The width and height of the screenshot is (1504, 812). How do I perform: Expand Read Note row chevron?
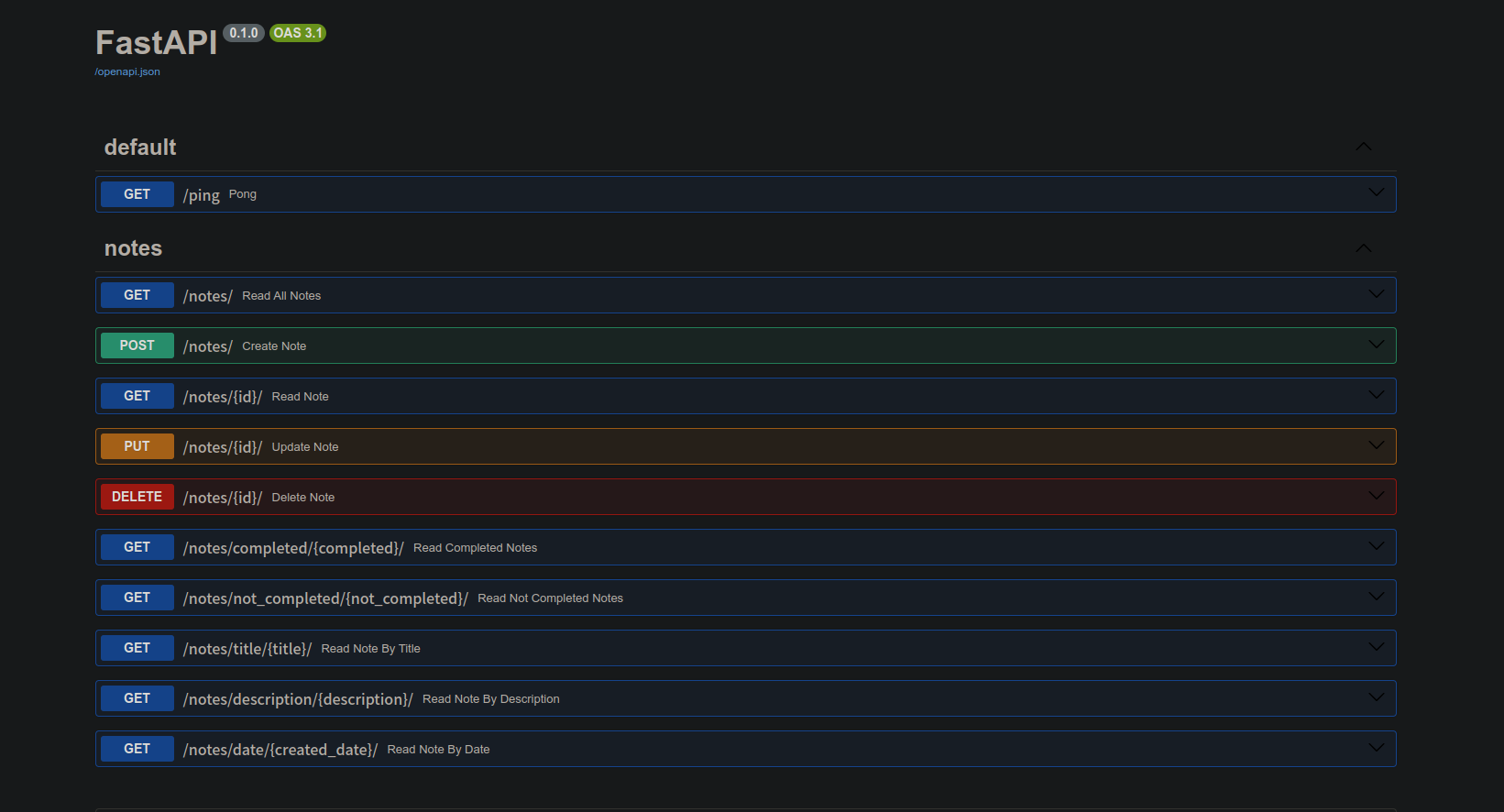point(1377,395)
